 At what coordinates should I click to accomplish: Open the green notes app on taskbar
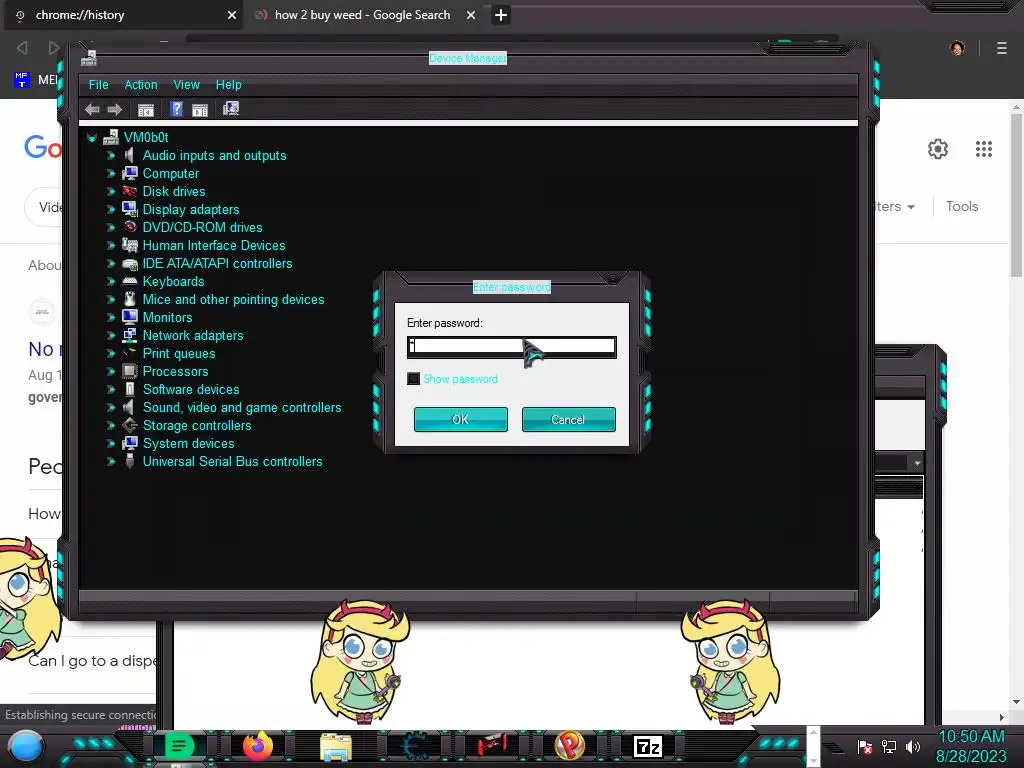178,746
